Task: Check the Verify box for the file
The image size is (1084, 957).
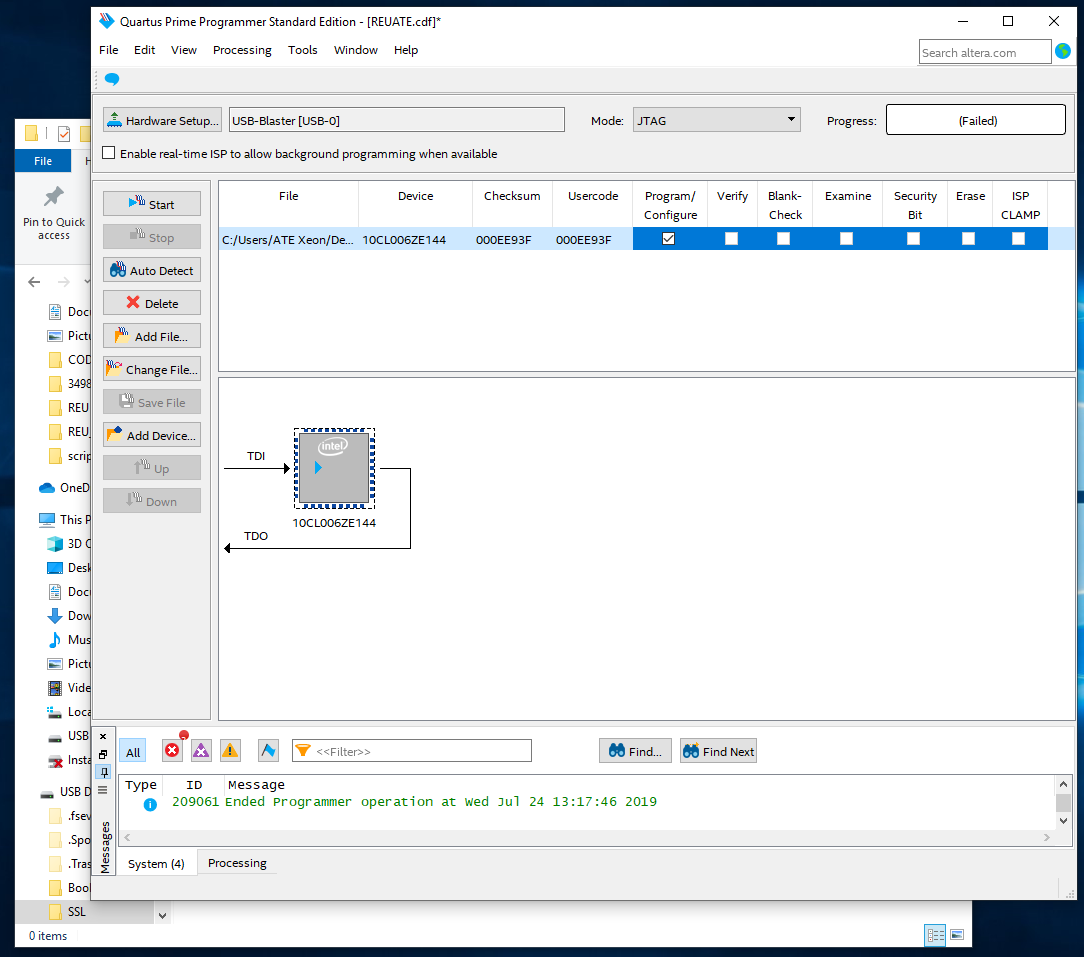Action: tap(731, 239)
